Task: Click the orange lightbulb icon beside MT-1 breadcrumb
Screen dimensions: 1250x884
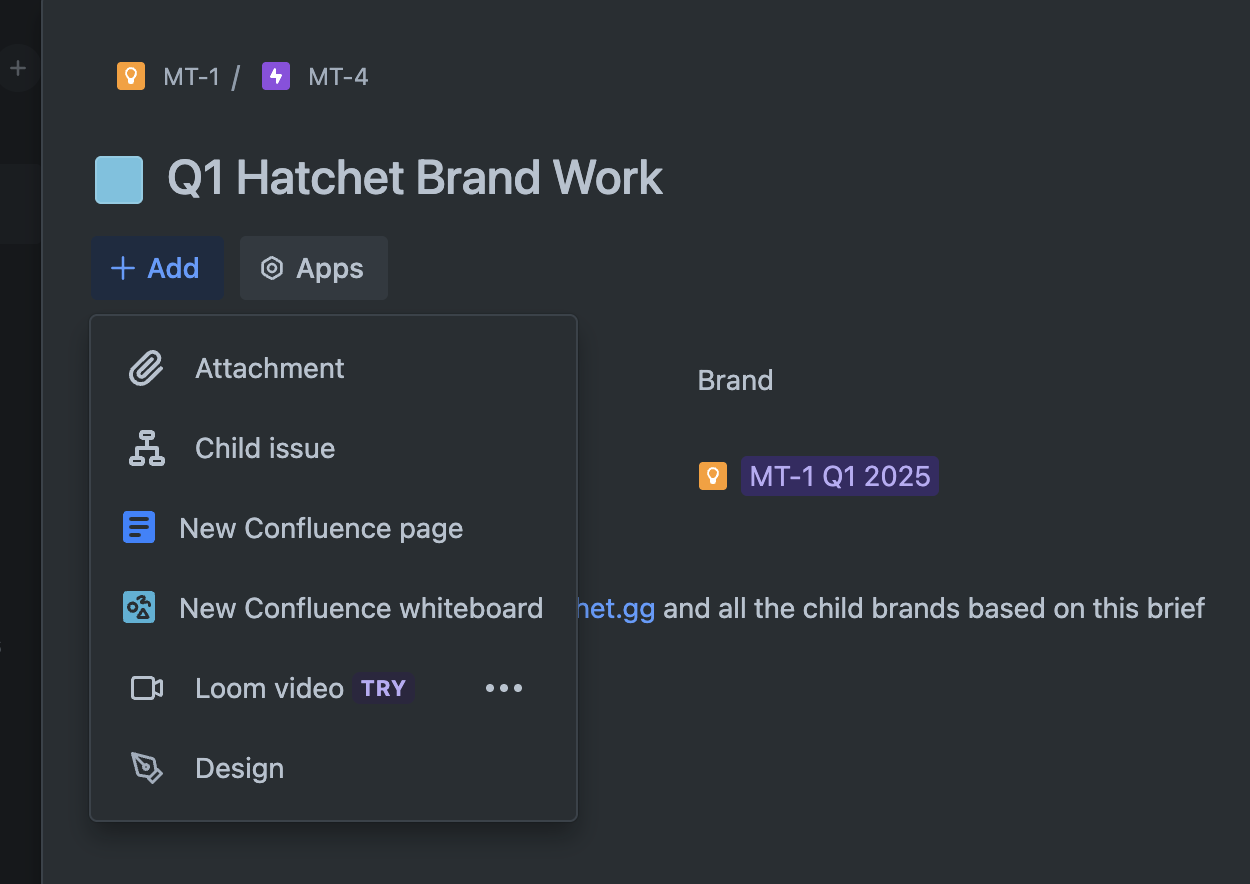Action: (x=131, y=76)
